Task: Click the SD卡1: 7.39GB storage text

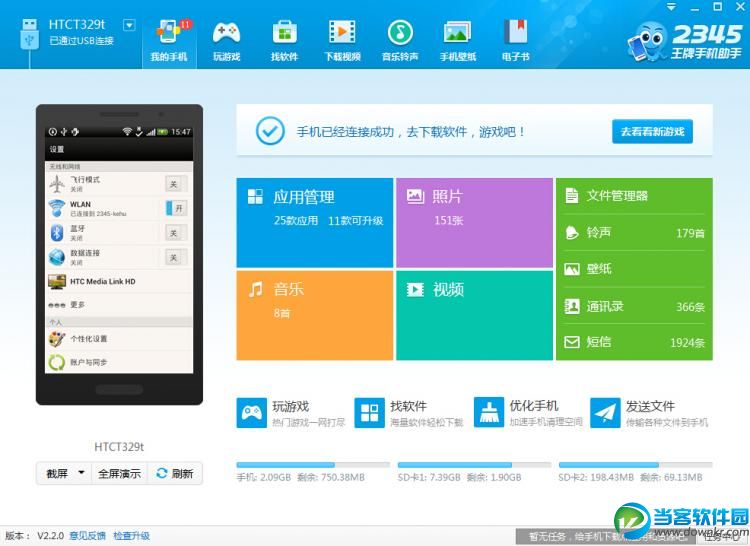Action: point(429,477)
